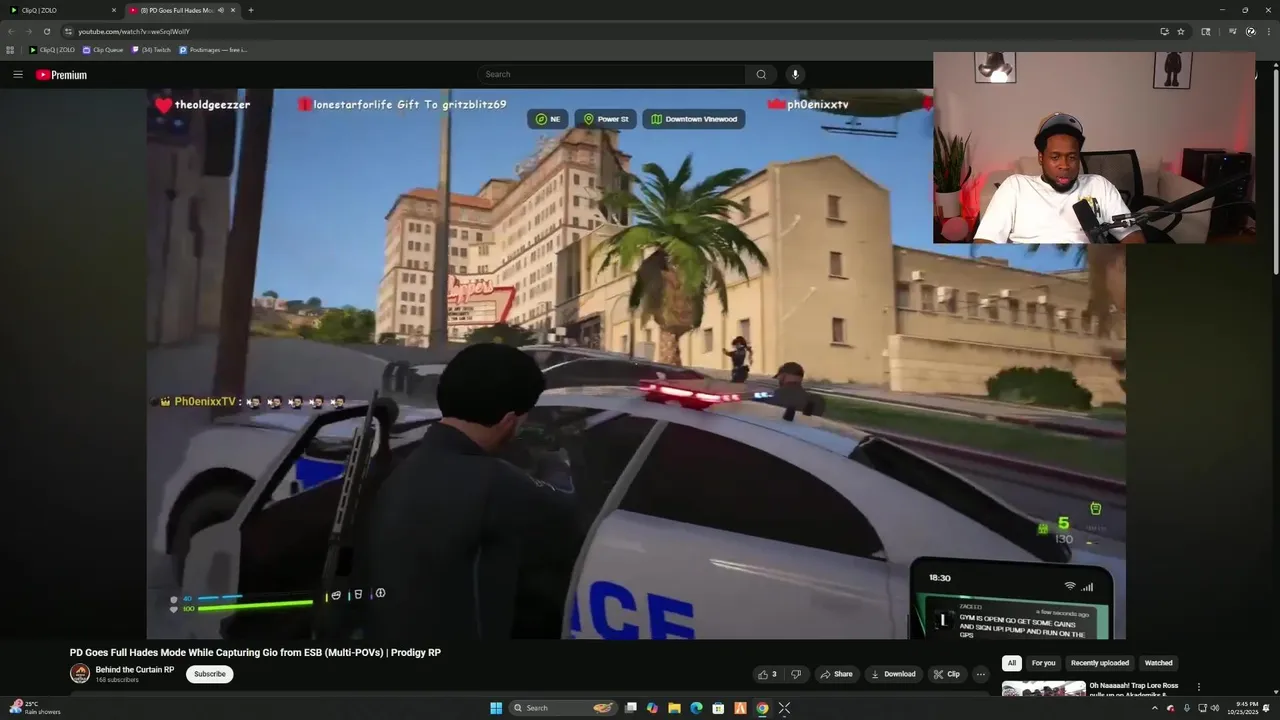Open the Chrome profile avatar
The height and width of the screenshot is (720, 1280).
[x=1250, y=31]
